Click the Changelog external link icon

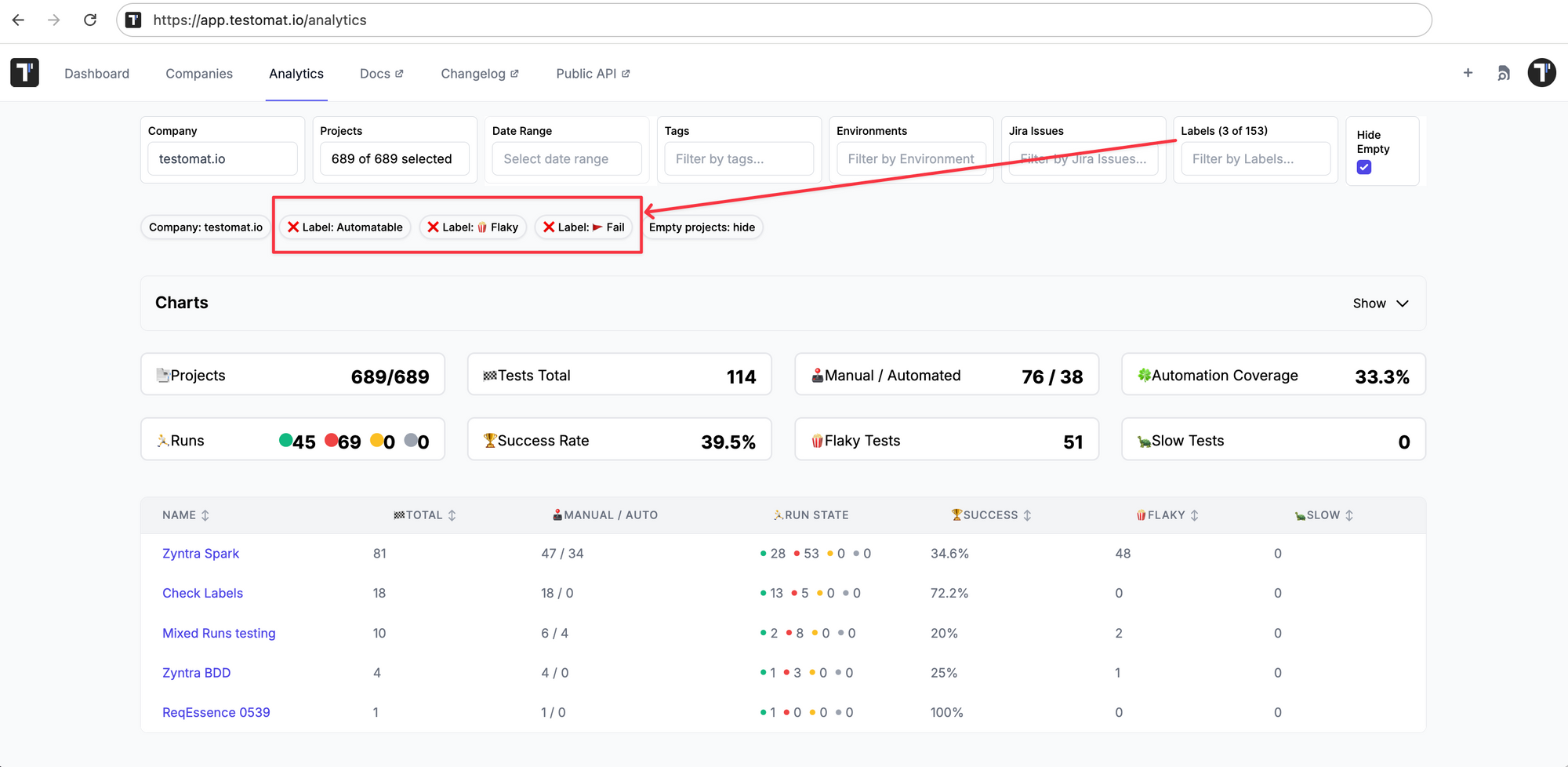(x=514, y=74)
